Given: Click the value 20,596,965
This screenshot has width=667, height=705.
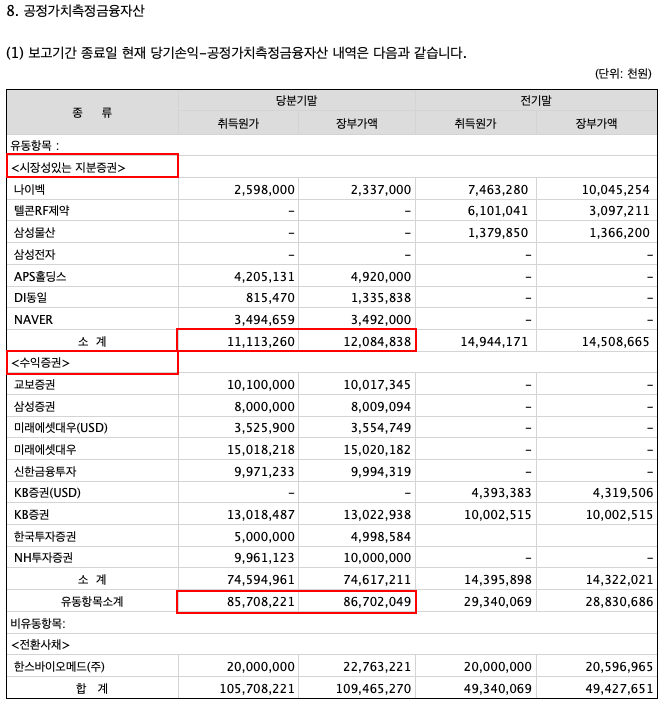Looking at the screenshot, I should coord(619,667).
